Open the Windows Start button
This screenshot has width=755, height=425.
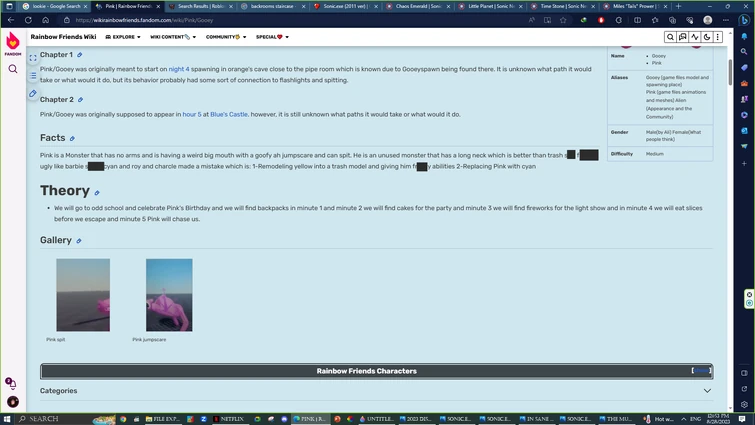click(x=7, y=419)
